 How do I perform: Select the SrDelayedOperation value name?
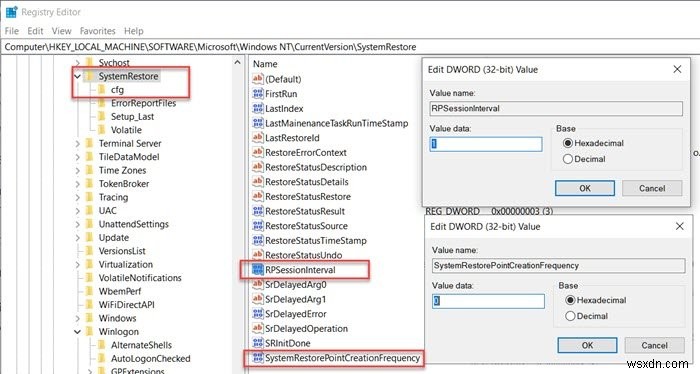pos(306,328)
